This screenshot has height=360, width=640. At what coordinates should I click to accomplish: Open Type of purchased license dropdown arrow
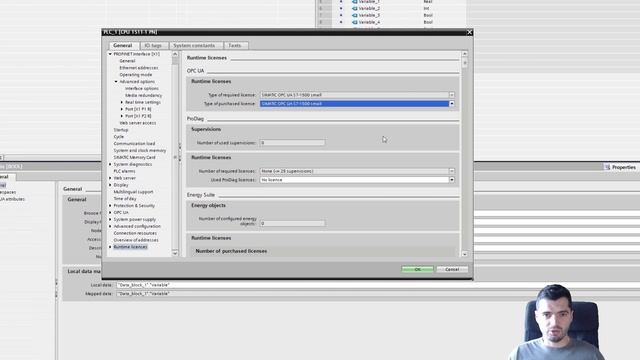[x=451, y=104]
